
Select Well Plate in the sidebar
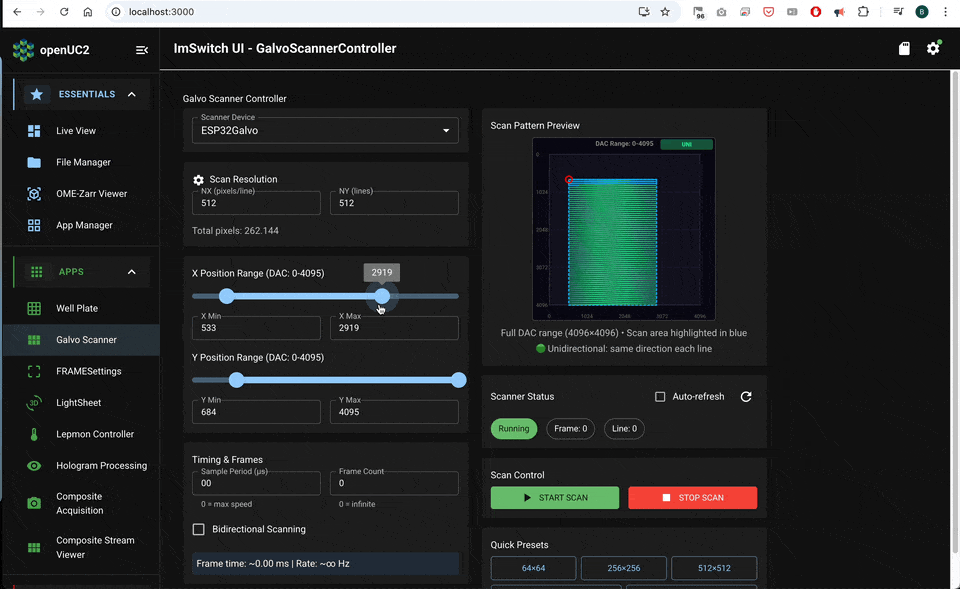pyautogui.click(x=77, y=309)
